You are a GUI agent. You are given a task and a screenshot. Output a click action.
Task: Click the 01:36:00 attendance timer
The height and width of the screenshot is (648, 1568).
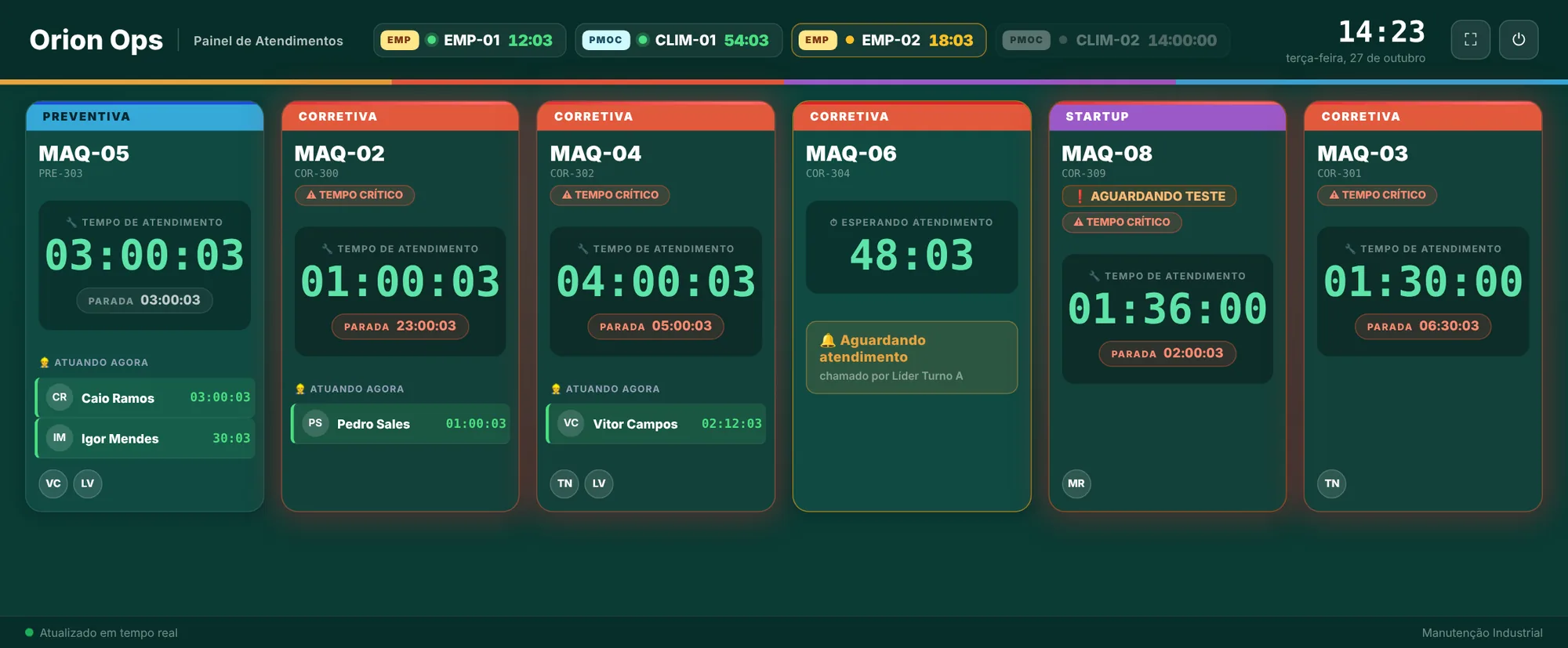pyautogui.click(x=1167, y=309)
